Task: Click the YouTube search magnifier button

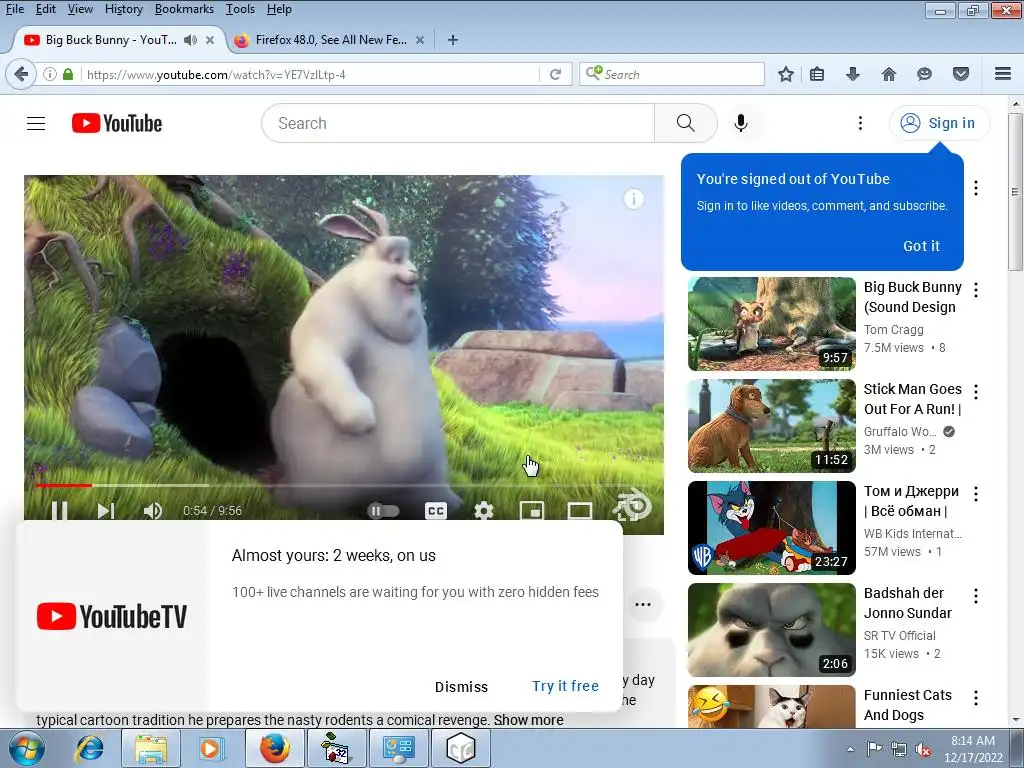Action: 685,123
